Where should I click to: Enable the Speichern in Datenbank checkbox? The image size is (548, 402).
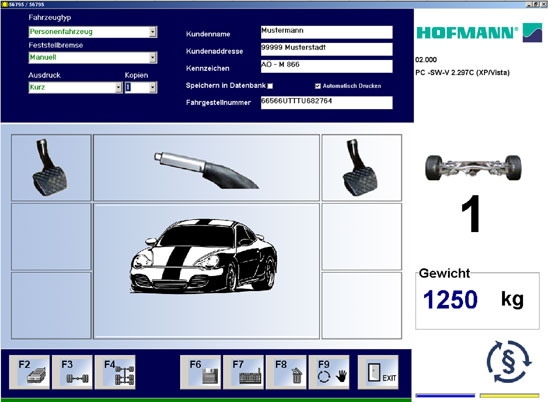pyautogui.click(x=270, y=86)
